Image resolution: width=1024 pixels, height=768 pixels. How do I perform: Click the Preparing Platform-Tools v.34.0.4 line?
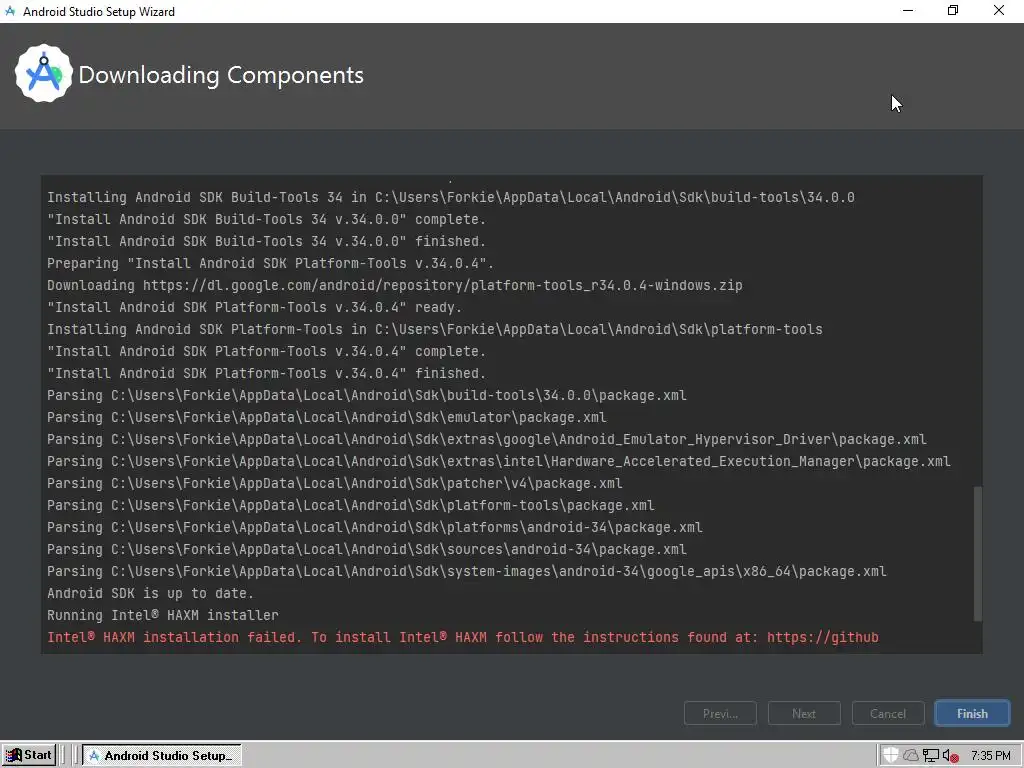270,263
